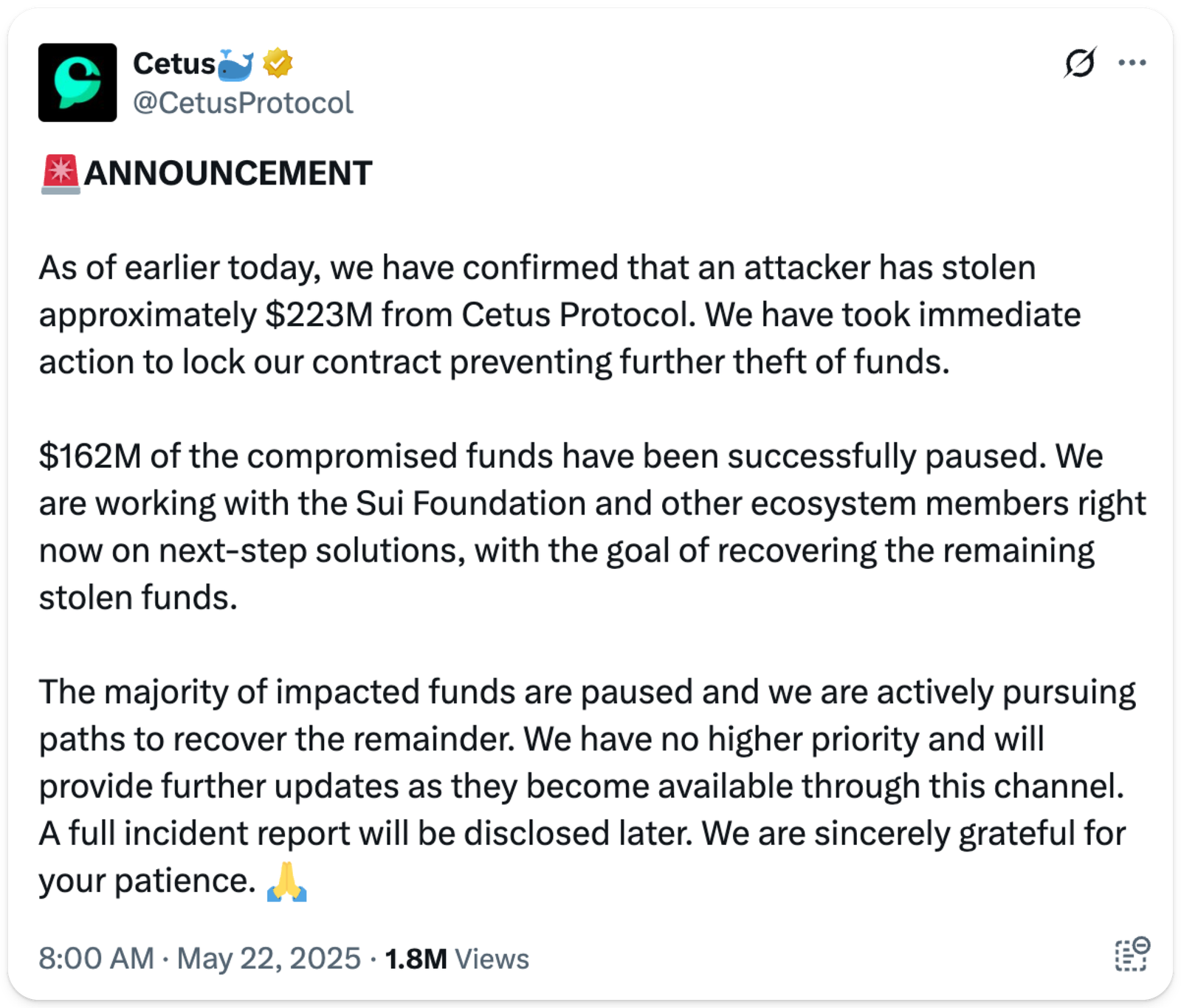1181x1008 pixels.
Task: Click the post timestamp 8:00 AM
Action: click(96, 959)
